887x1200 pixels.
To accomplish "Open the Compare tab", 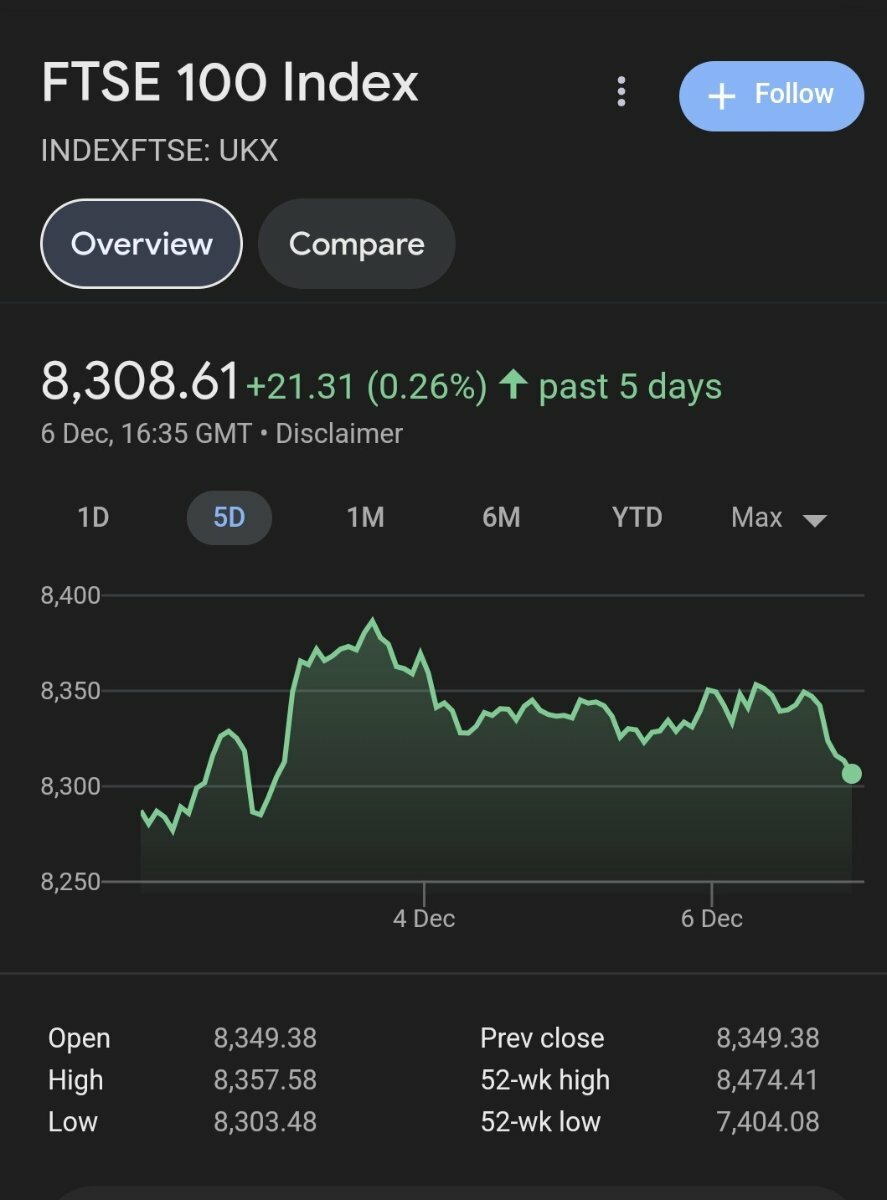I will (x=356, y=244).
